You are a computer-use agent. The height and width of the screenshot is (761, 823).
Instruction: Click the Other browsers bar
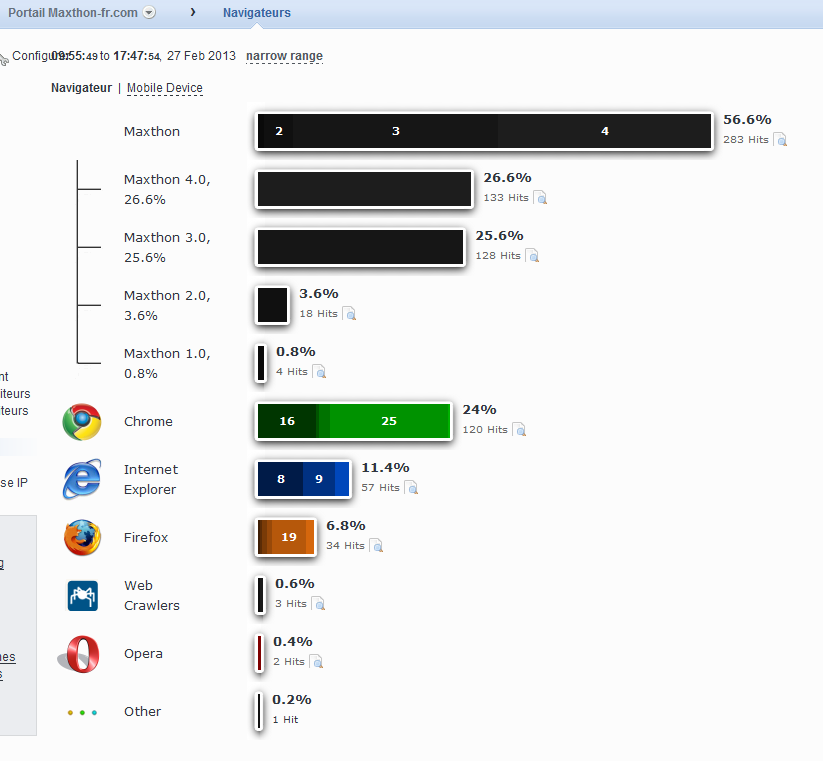(259, 711)
